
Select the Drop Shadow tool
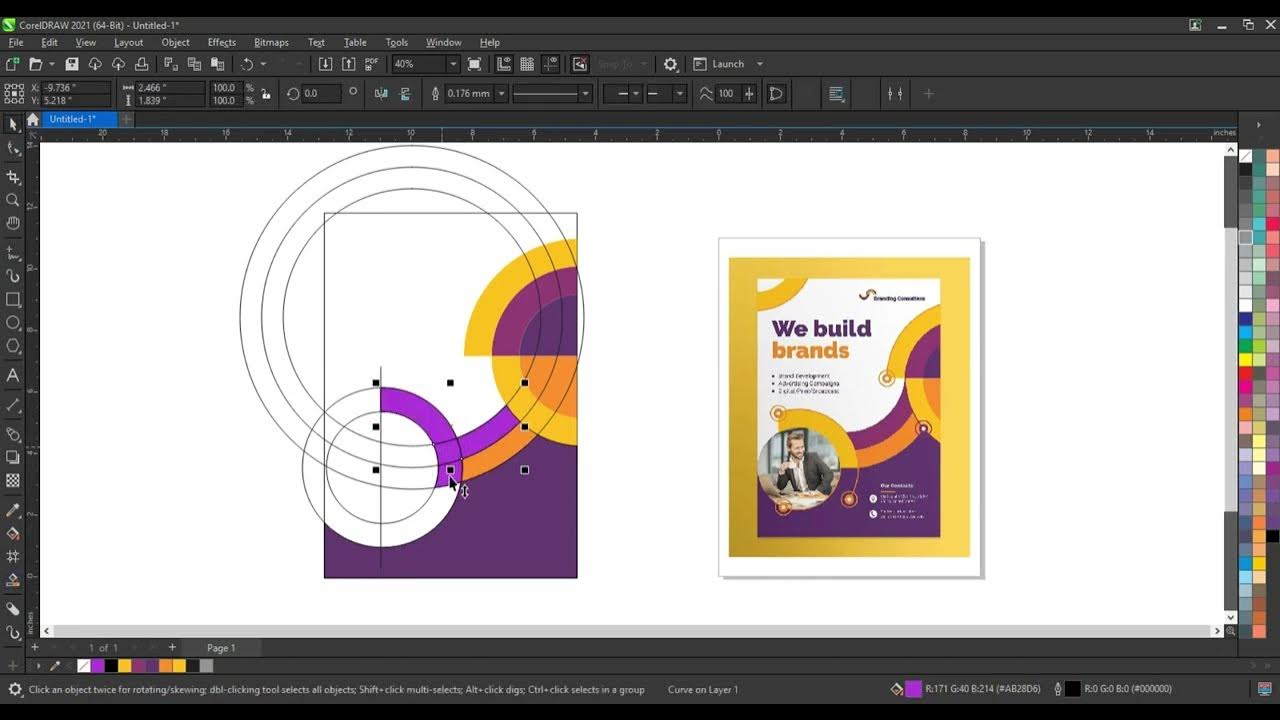tap(13, 457)
